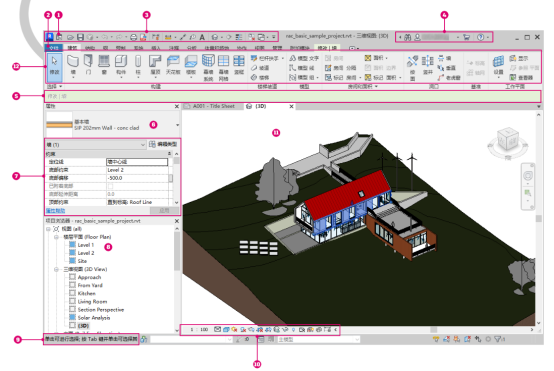Image resolution: width=554 pixels, height=371 pixels.
Task: Select the Window tool in the ribbon
Action: (104, 64)
